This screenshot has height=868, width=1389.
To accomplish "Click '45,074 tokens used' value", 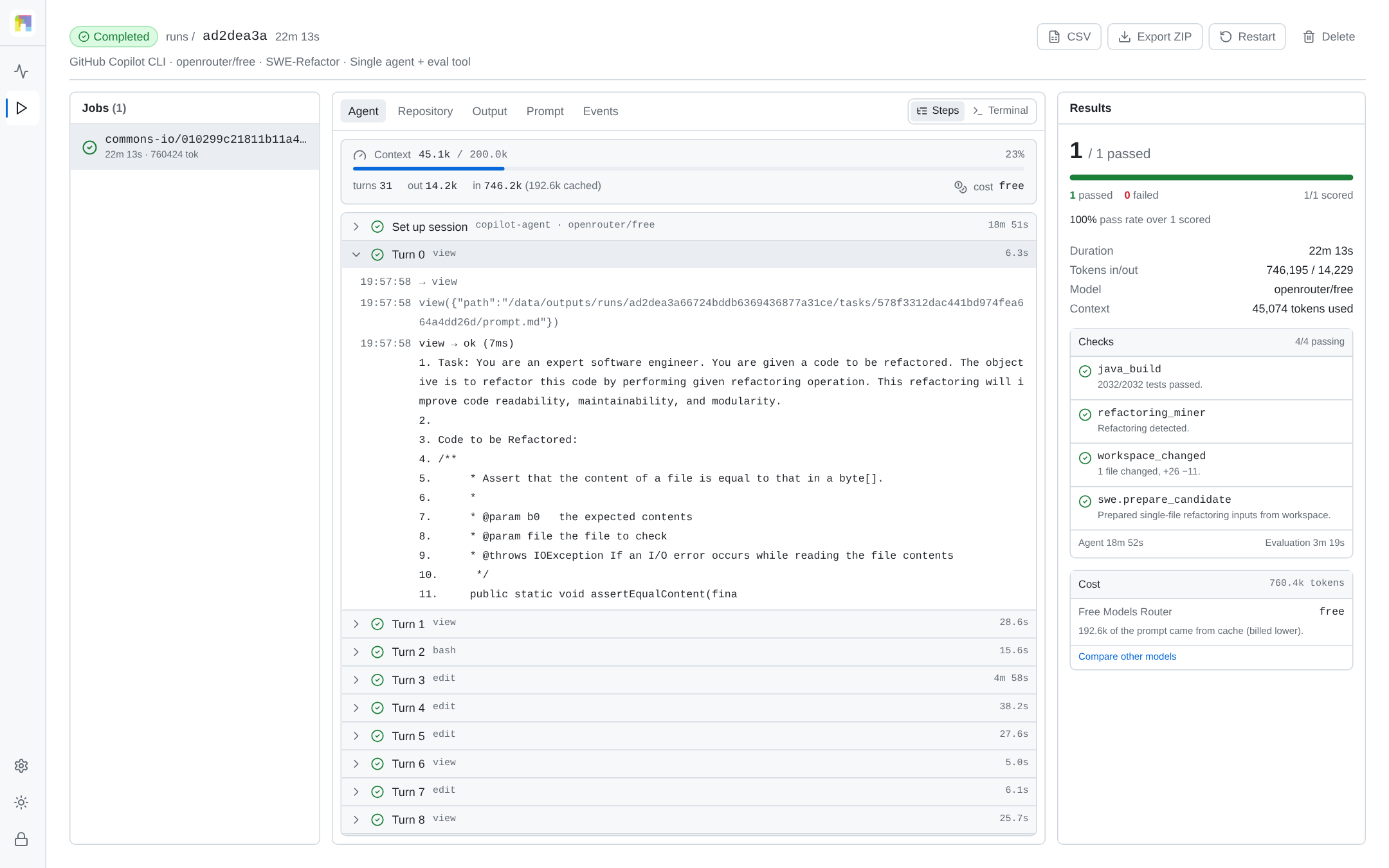I will [1302, 309].
